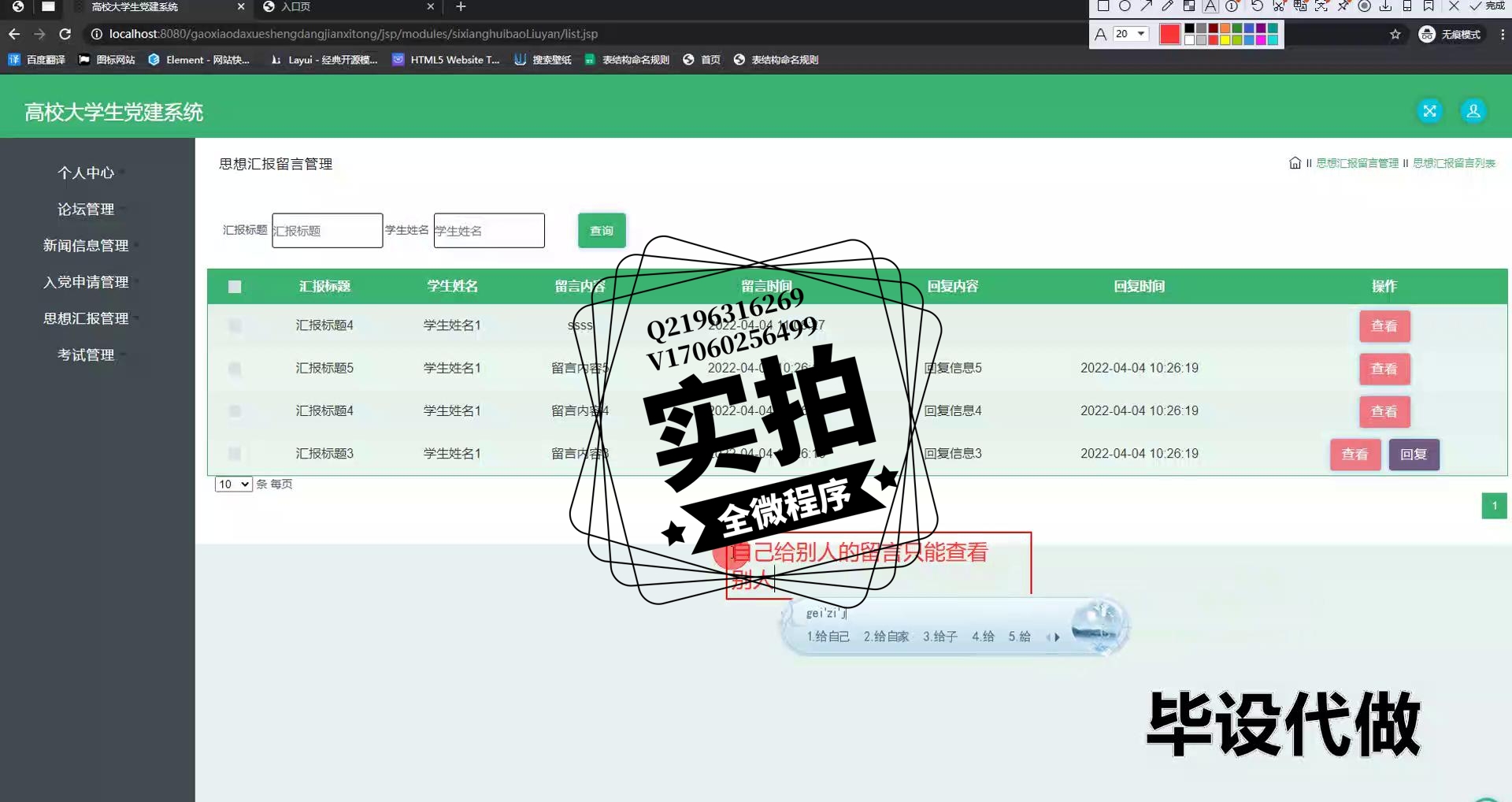The width and height of the screenshot is (1512, 802).
Task: Focus the 学生姓名 search input
Action: pyautogui.click(x=489, y=230)
